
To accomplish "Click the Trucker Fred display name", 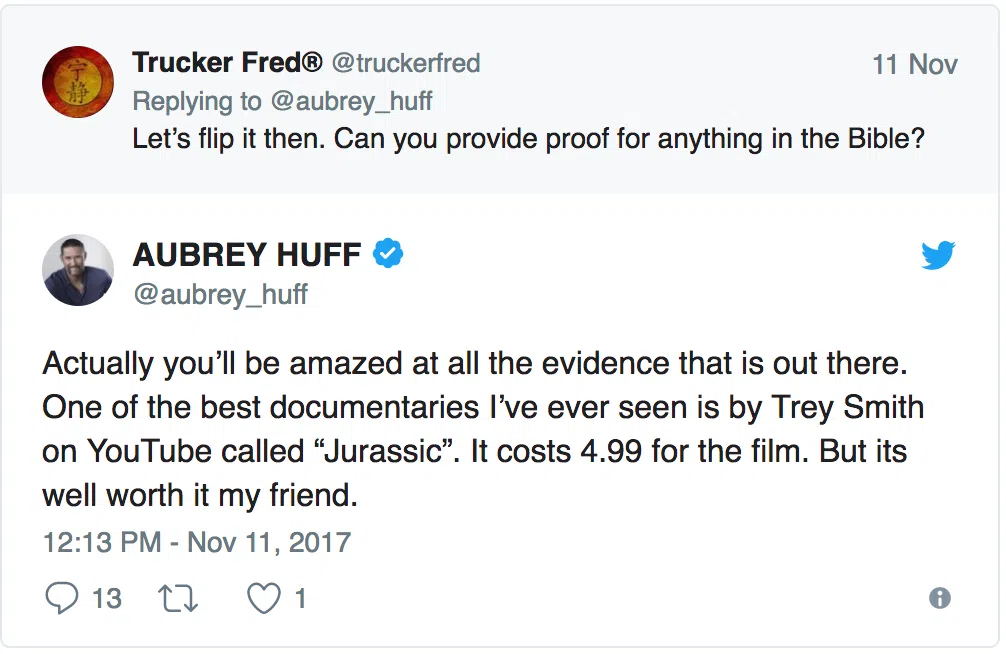I will coord(227,63).
